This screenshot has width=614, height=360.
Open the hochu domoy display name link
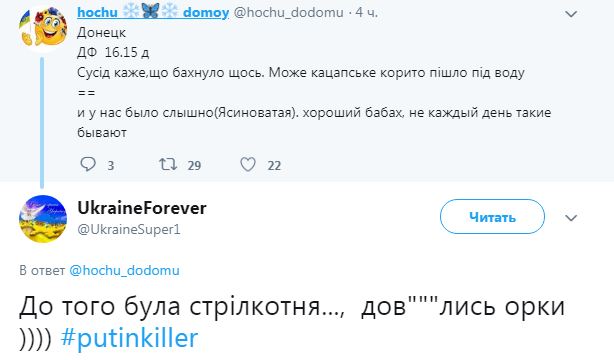click(x=153, y=12)
